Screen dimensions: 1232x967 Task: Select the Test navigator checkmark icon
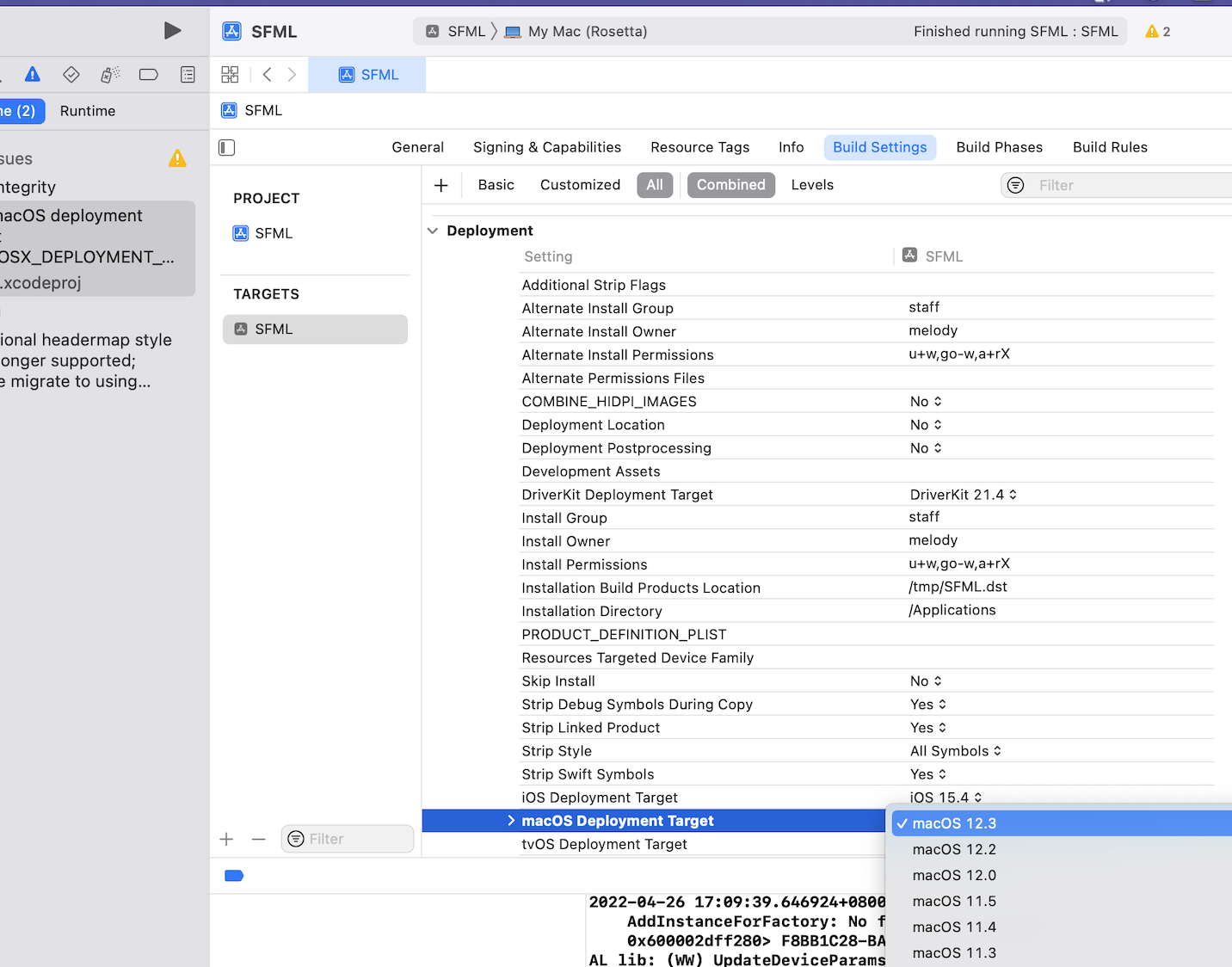point(71,74)
